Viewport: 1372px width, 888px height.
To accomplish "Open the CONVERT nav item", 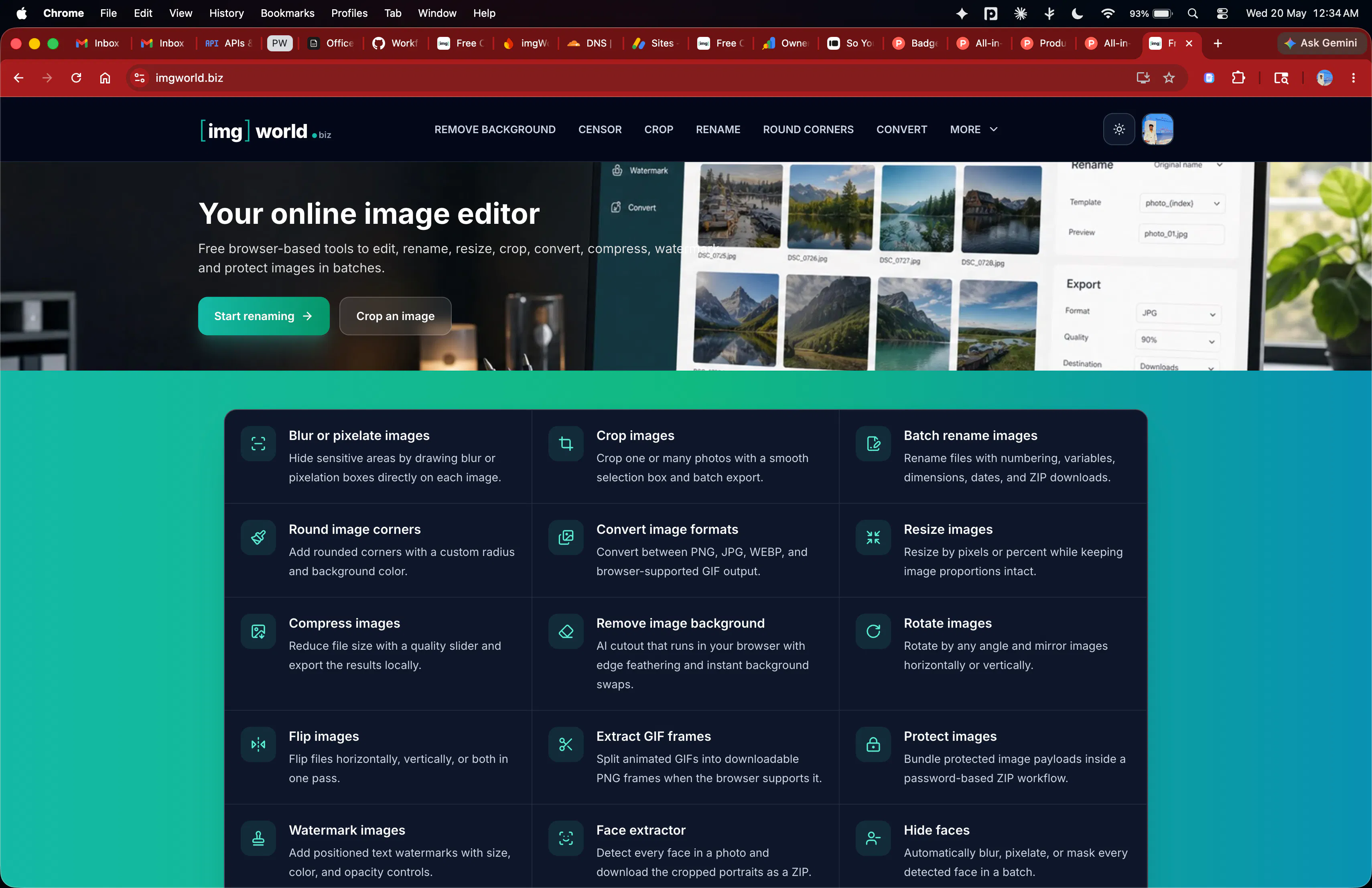I will [x=901, y=129].
